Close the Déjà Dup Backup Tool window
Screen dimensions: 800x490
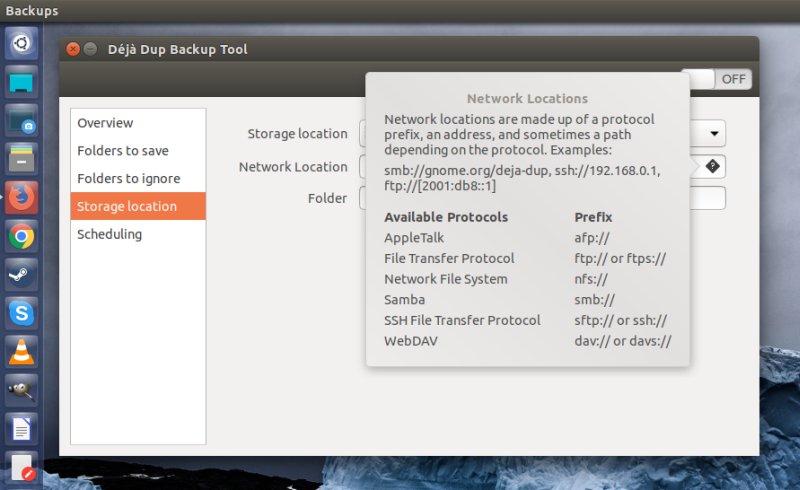(73, 49)
